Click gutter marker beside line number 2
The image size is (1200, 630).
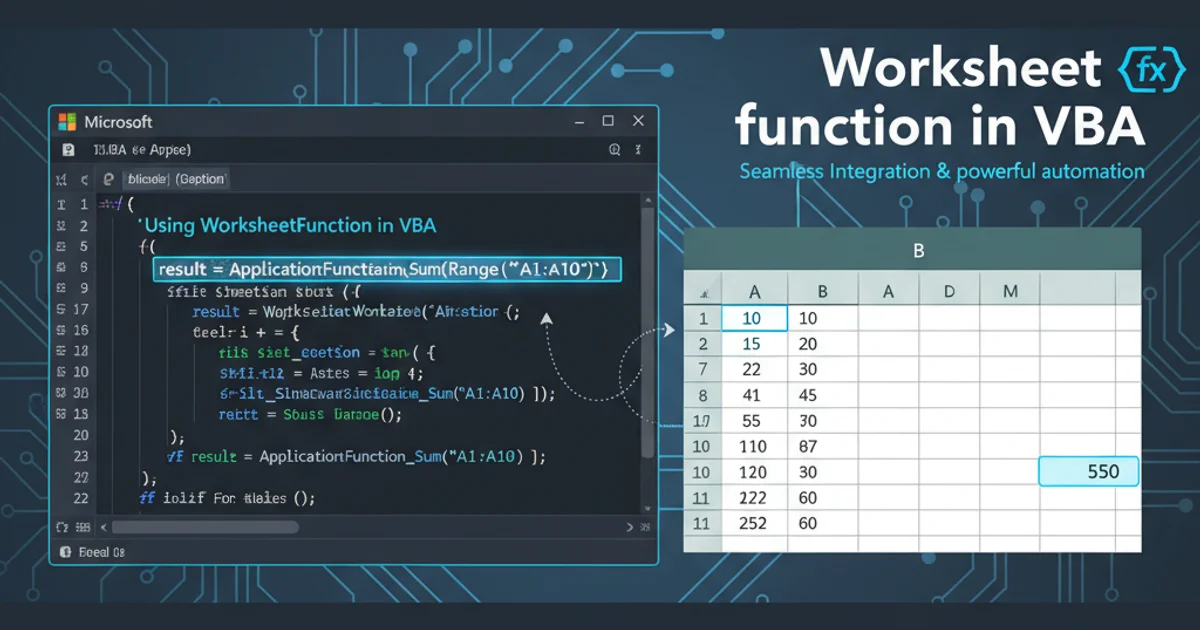[x=62, y=226]
